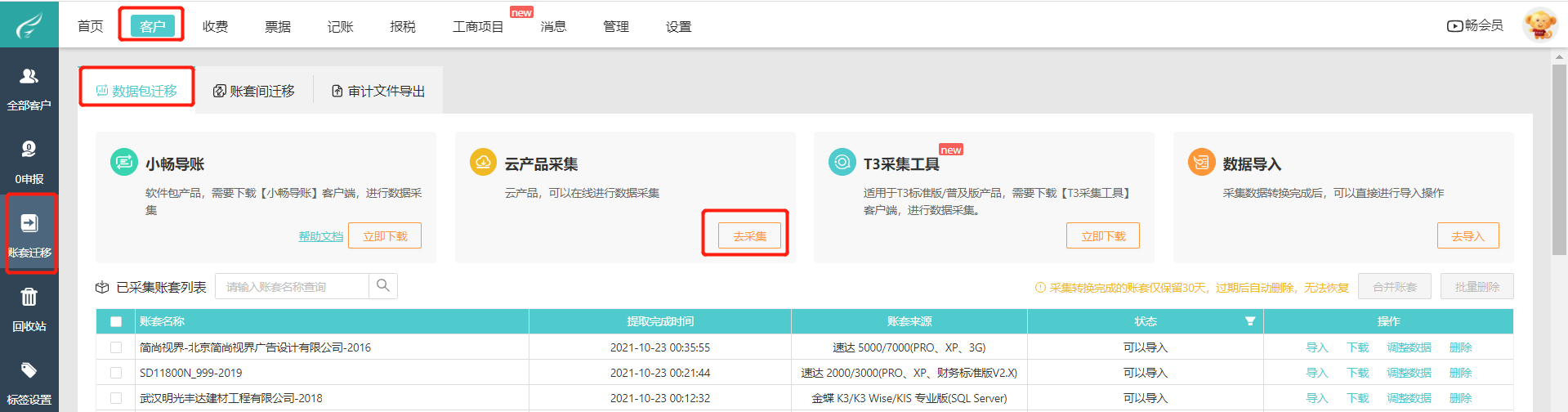Image resolution: width=1568 pixels, height=412 pixels.
Task: Click the app logo in top-left corner
Action: click(x=29, y=25)
